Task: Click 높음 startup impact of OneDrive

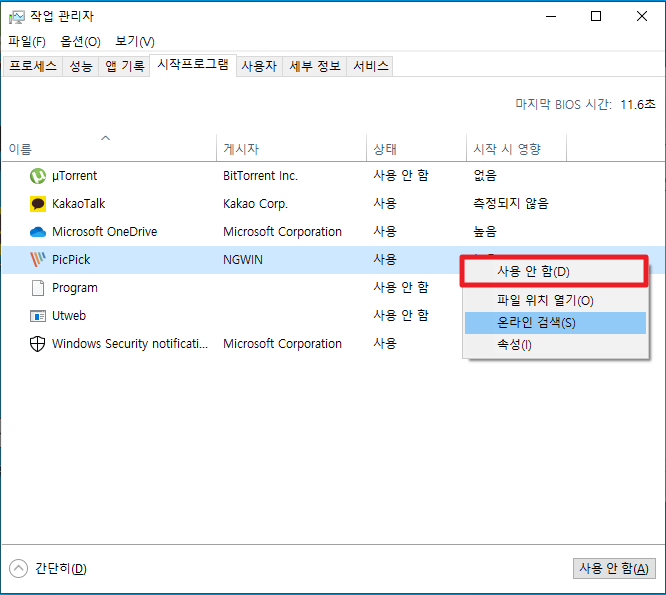Action: 485,232
